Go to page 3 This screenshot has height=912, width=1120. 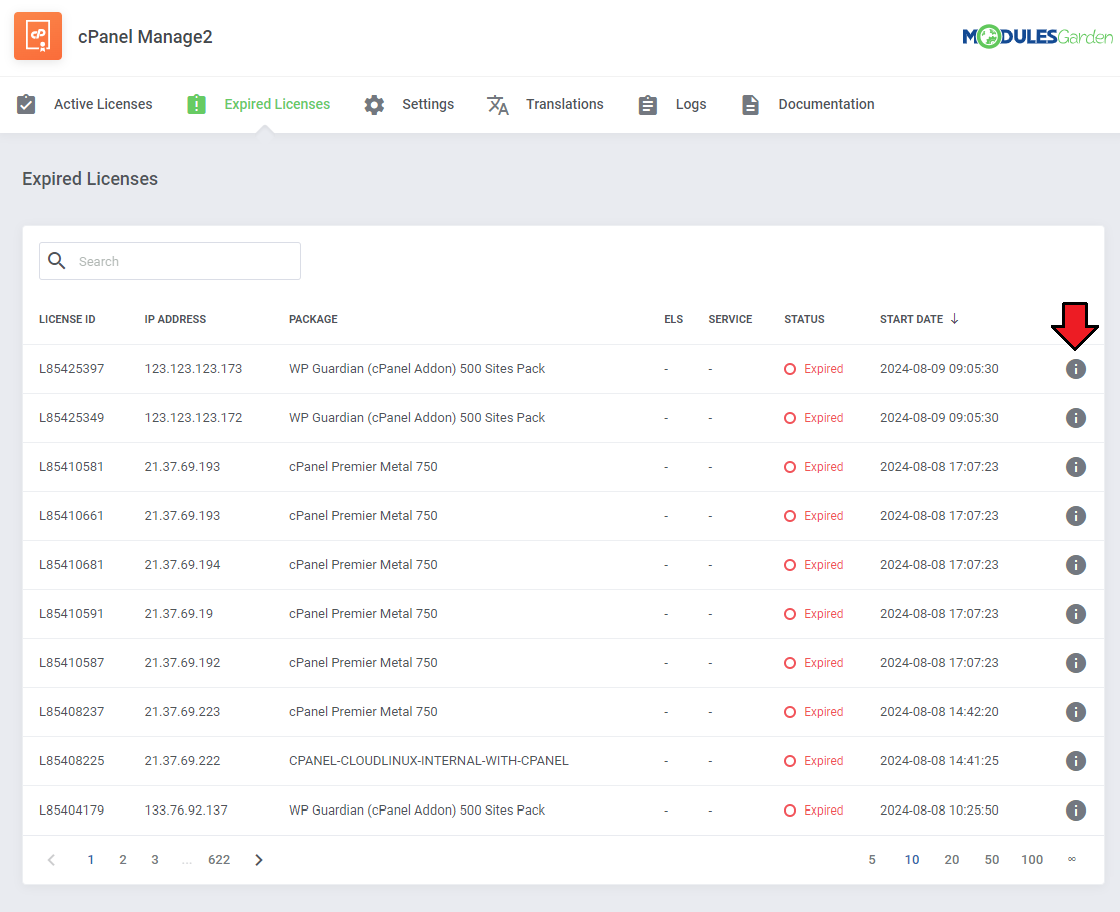[x=155, y=860]
